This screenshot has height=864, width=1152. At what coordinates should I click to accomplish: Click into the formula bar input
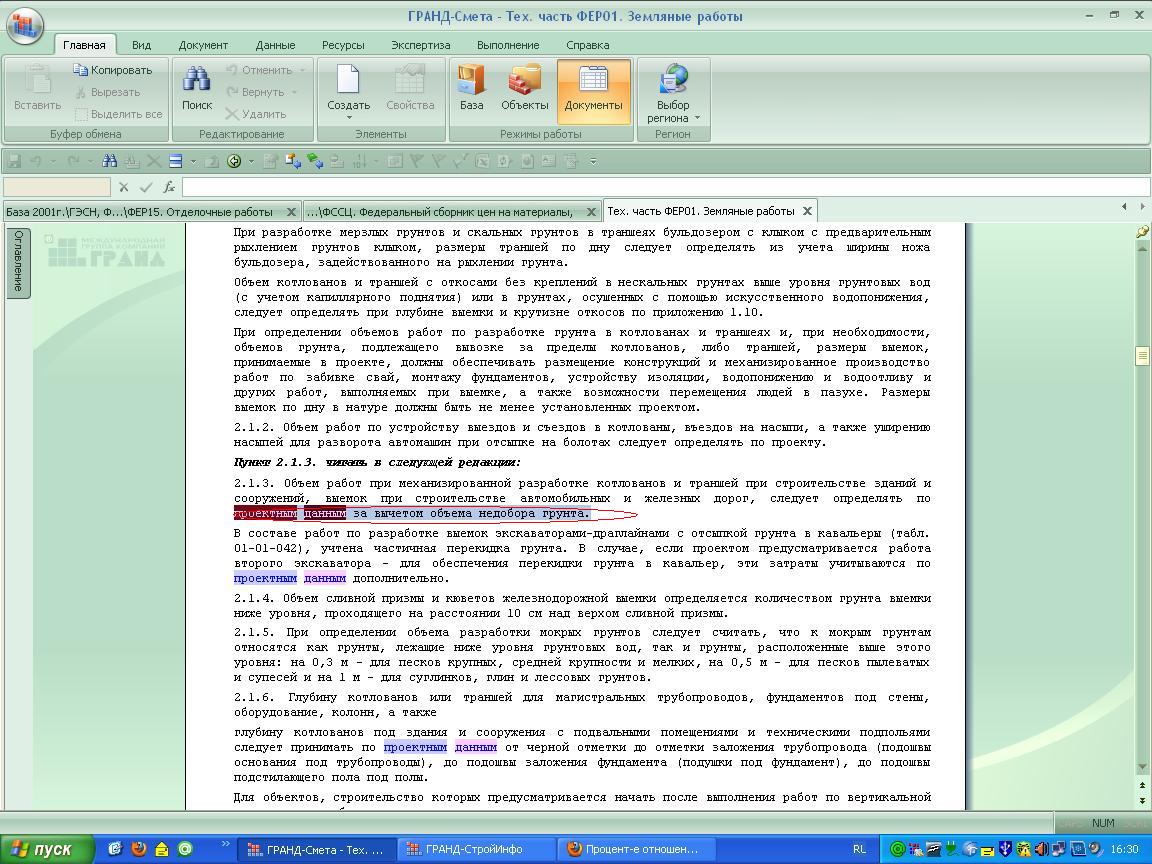pos(666,187)
